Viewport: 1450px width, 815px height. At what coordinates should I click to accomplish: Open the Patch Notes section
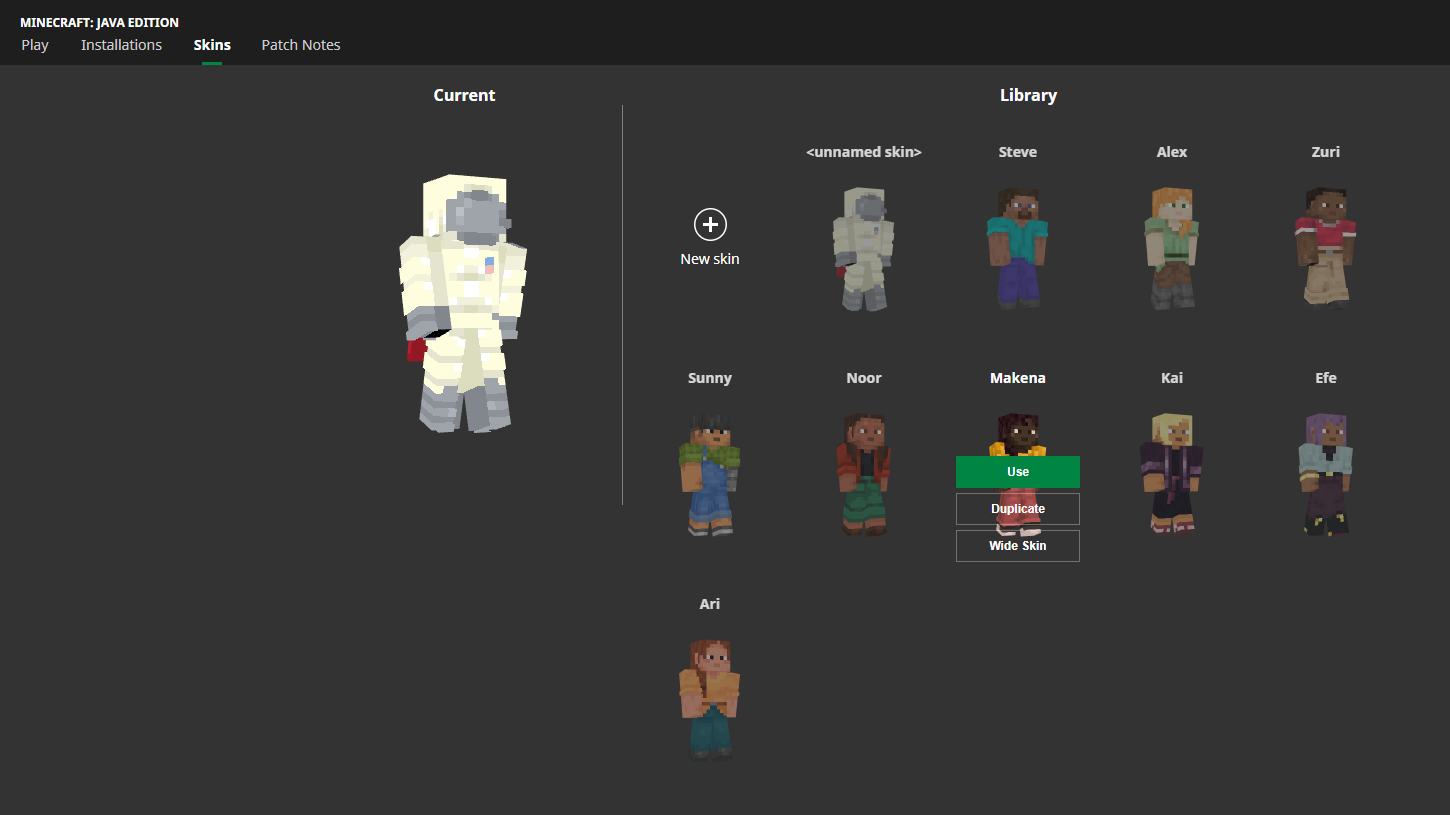300,44
